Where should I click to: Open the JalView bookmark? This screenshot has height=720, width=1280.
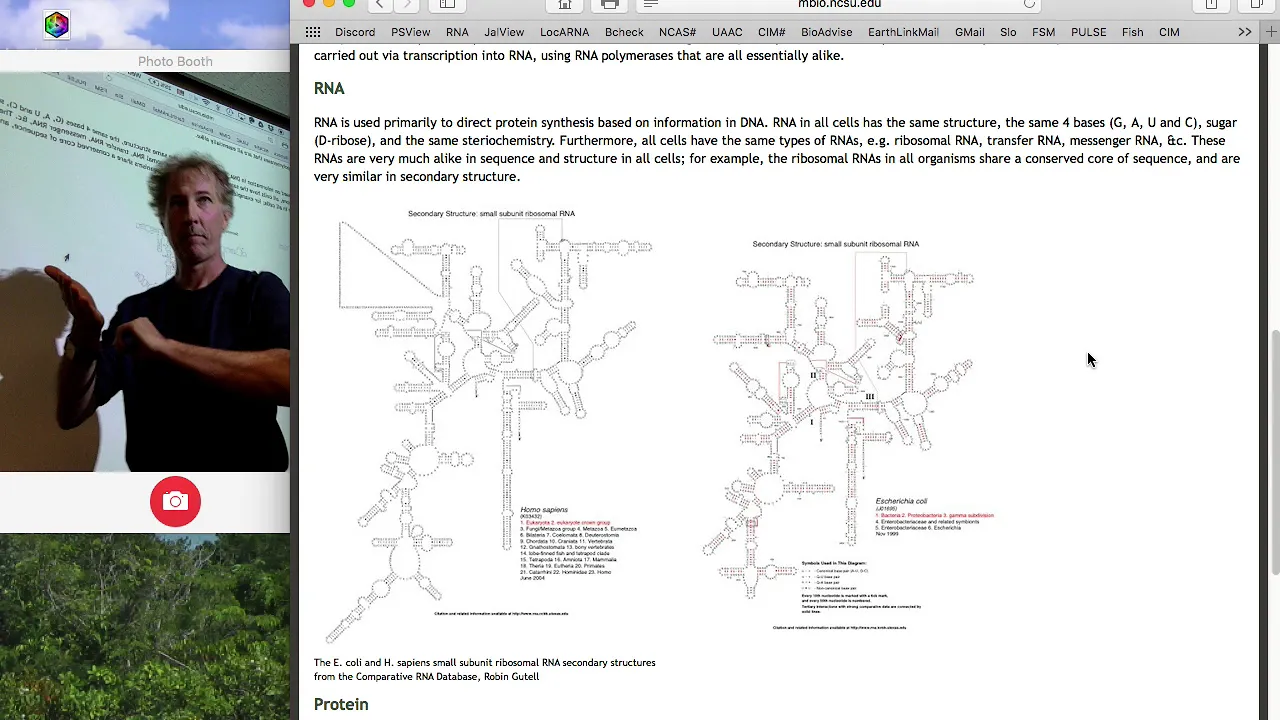click(504, 32)
